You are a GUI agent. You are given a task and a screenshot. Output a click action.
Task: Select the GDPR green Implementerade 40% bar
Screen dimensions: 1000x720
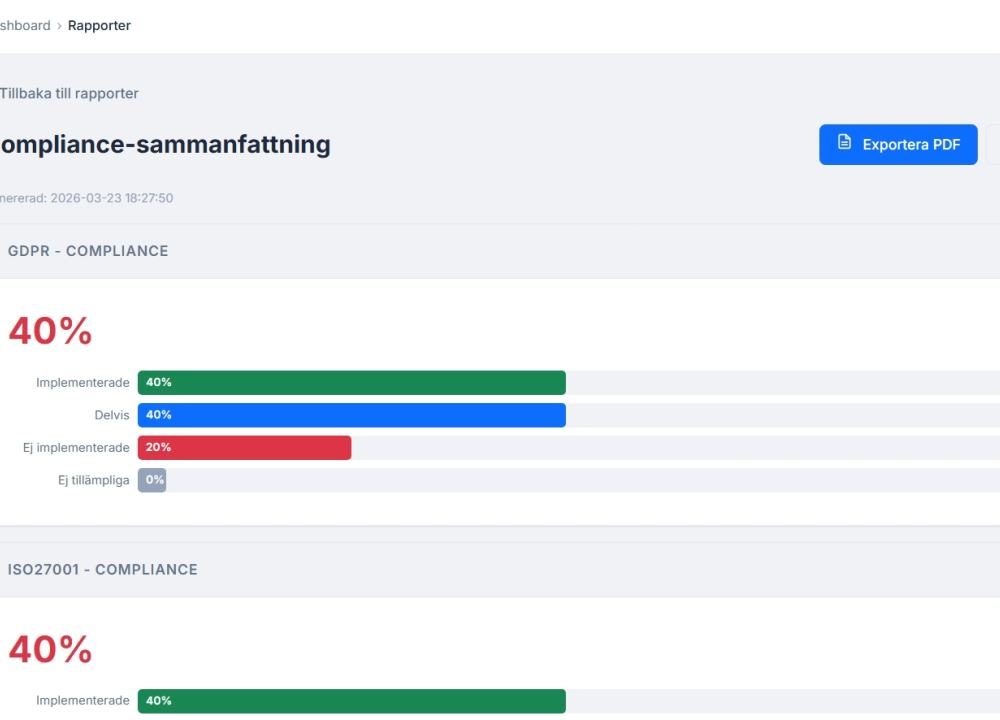(x=351, y=382)
